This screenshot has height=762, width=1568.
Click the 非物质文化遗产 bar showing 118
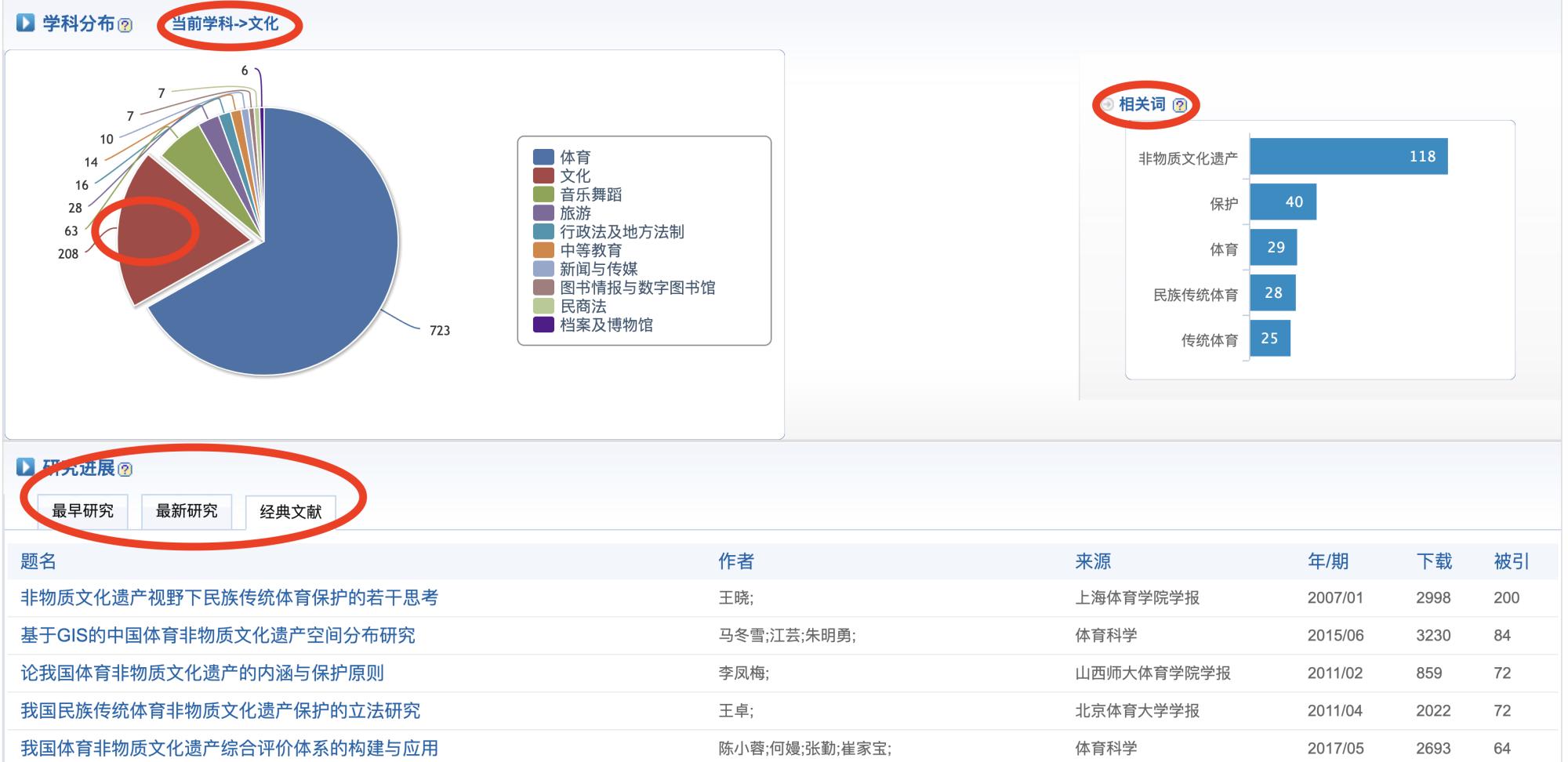click(x=1348, y=157)
